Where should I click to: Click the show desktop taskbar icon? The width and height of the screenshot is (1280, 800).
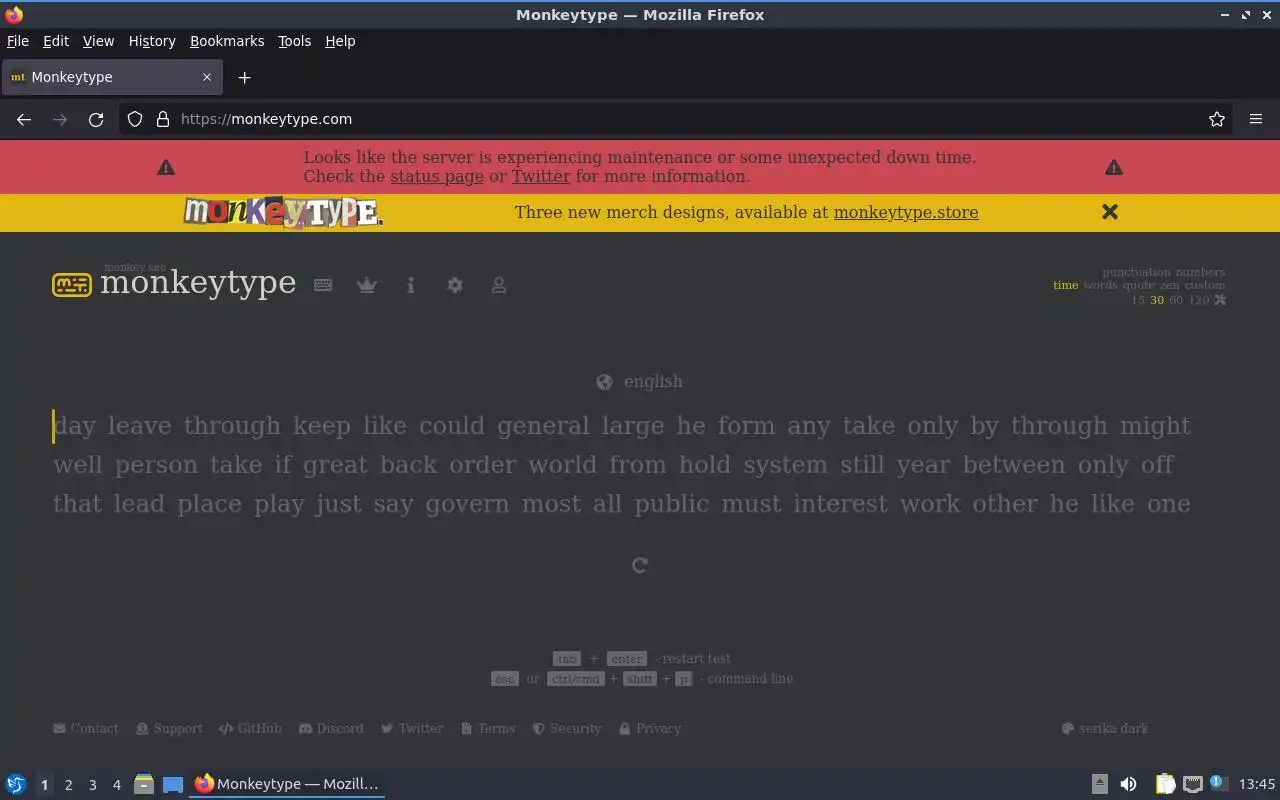coord(173,784)
